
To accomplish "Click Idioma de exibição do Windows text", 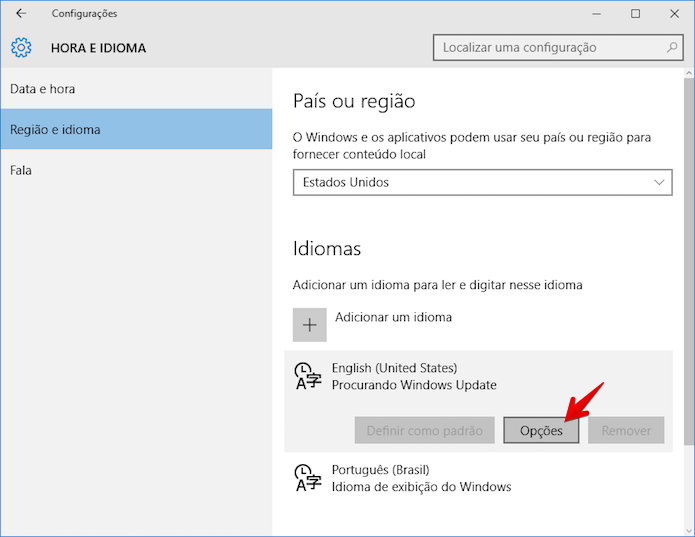I will tap(421, 487).
